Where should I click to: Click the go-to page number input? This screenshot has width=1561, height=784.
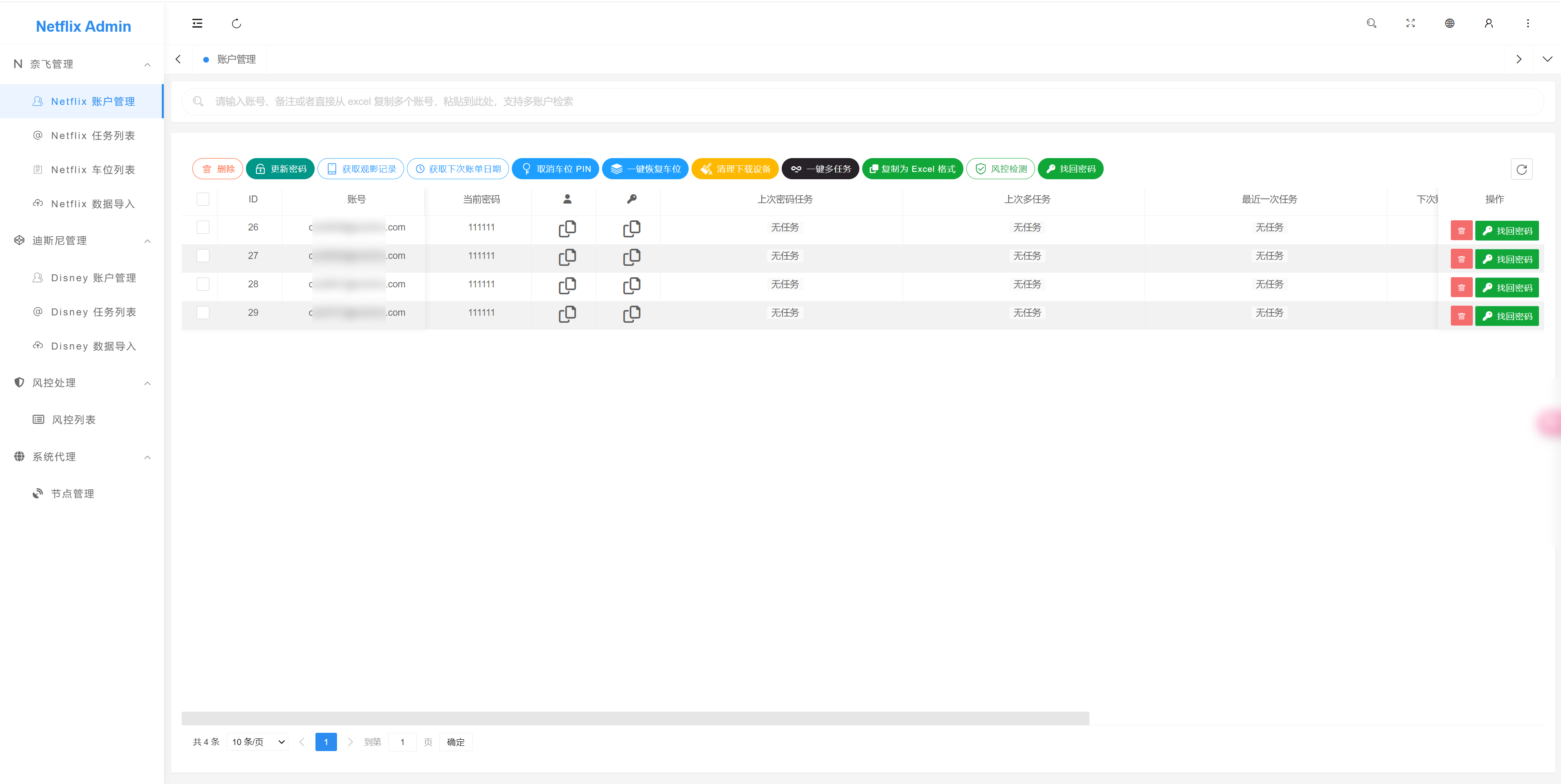(x=402, y=742)
